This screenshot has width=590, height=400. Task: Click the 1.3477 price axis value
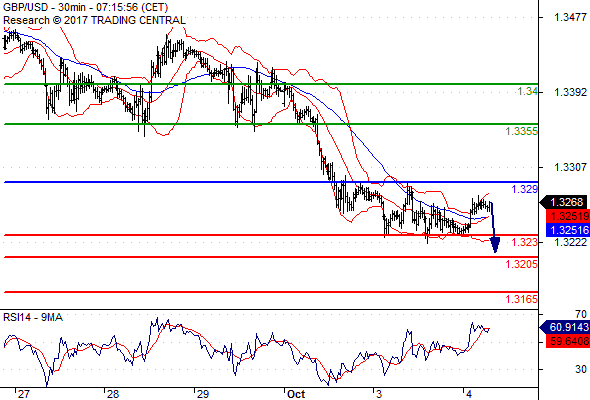click(570, 17)
